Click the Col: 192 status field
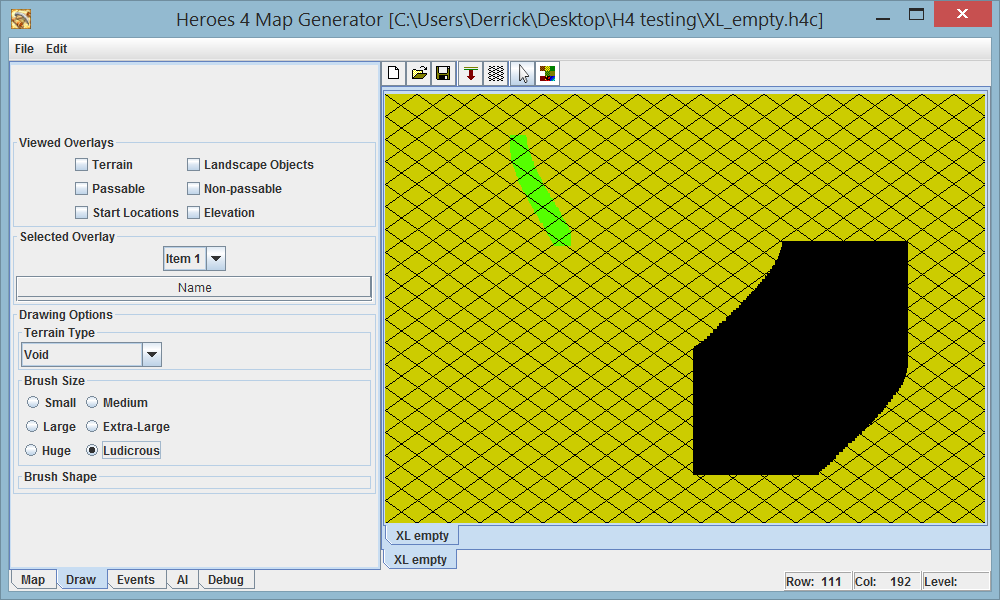Viewport: 1000px width, 600px height. (x=886, y=582)
